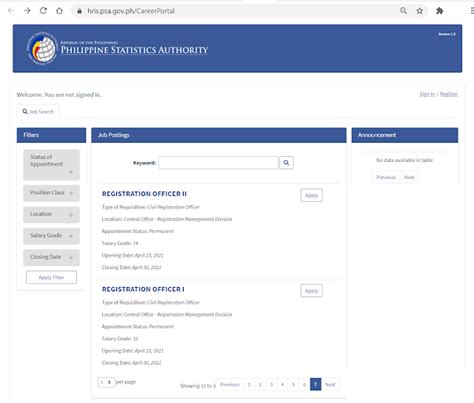Screen dimensions: 474x403
Task: Go to browser home icon
Action: (59, 11)
